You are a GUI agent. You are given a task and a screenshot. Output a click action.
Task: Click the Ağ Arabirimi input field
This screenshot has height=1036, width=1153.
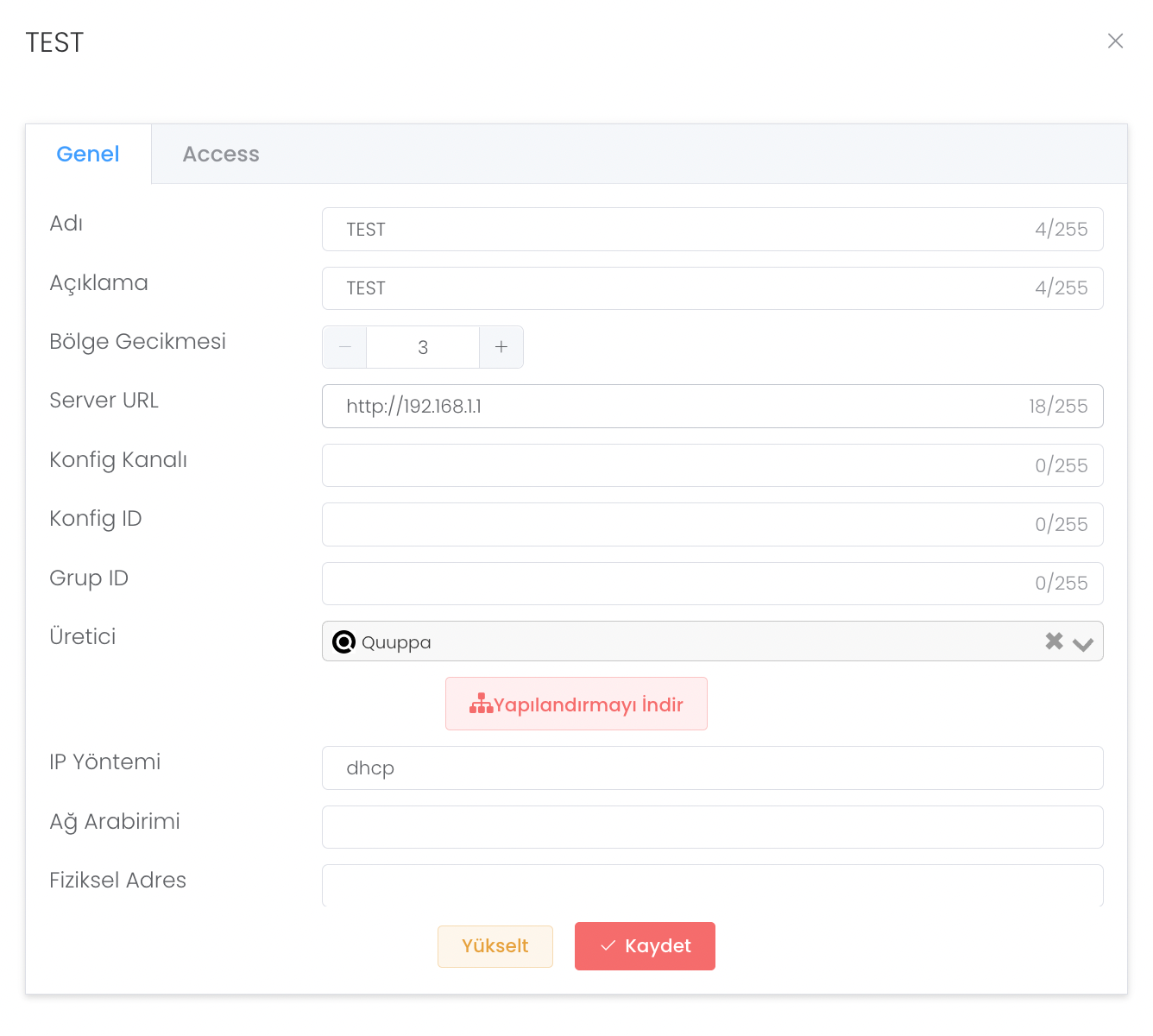(712, 827)
